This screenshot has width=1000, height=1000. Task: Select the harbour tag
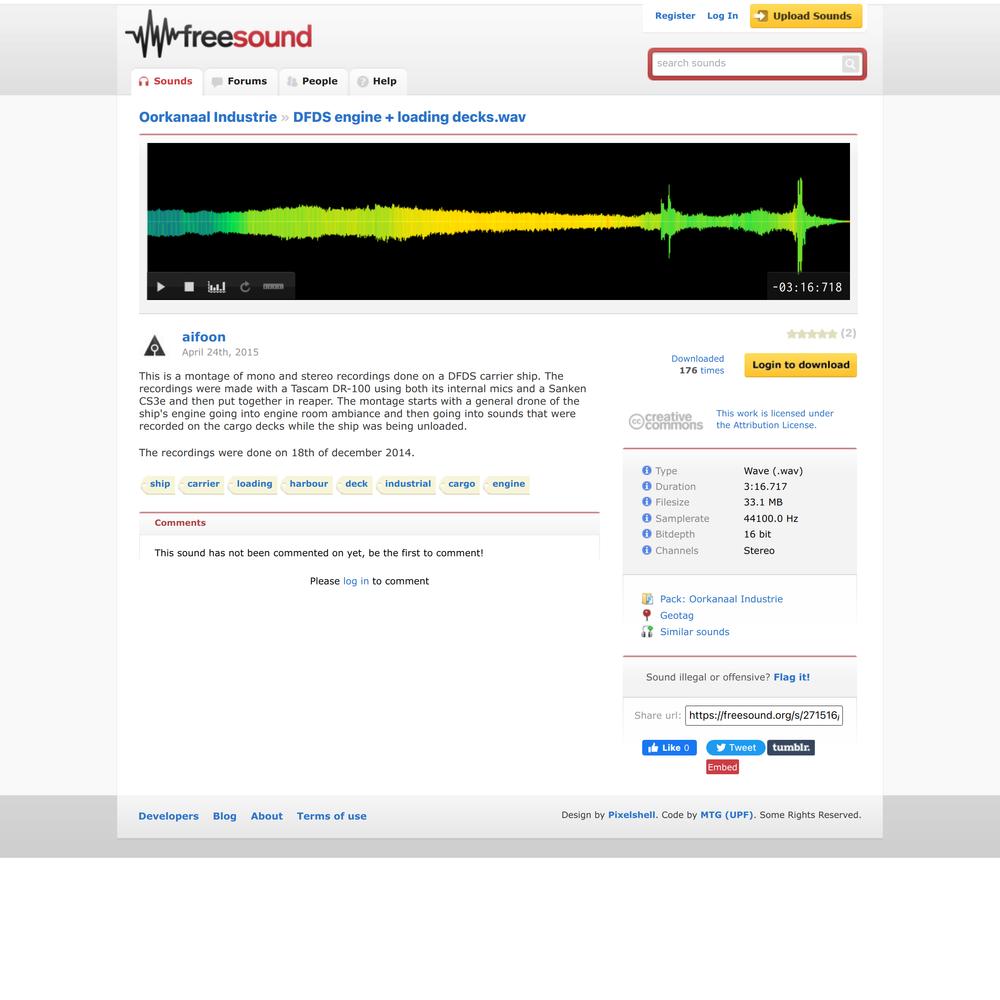(x=308, y=484)
